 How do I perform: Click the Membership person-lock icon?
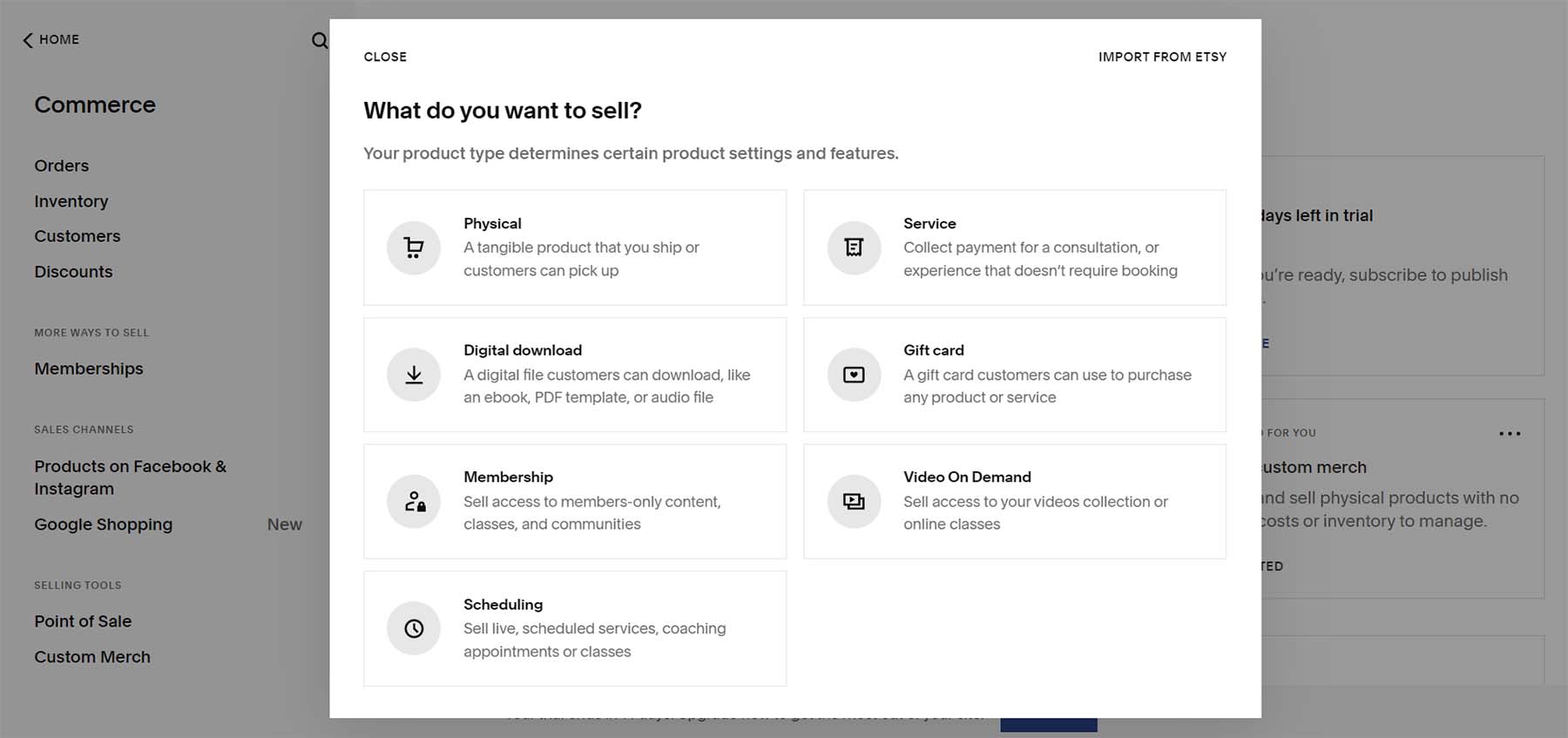coord(414,502)
